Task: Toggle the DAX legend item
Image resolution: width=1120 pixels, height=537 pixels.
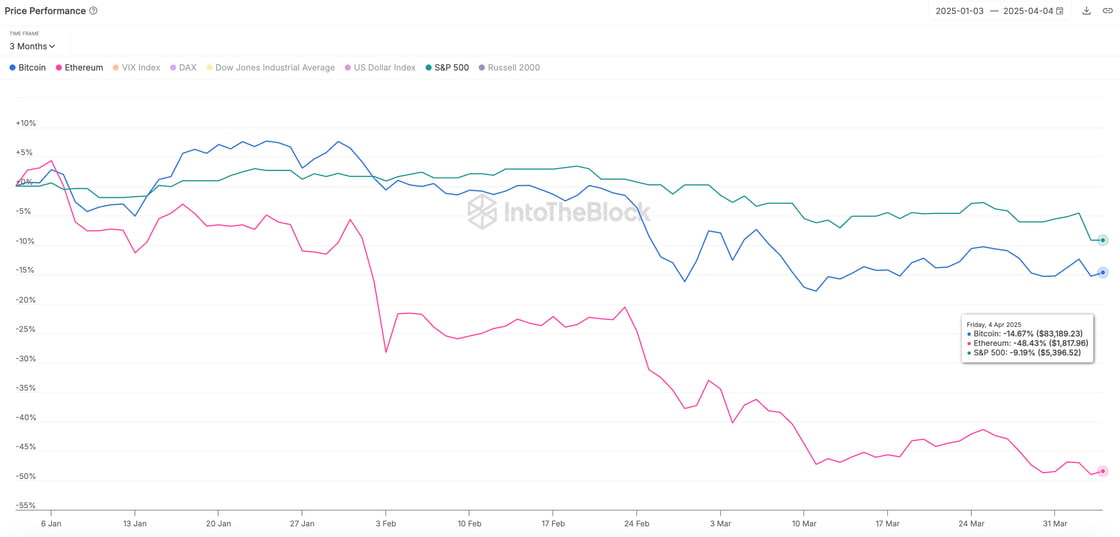Action: [x=183, y=68]
